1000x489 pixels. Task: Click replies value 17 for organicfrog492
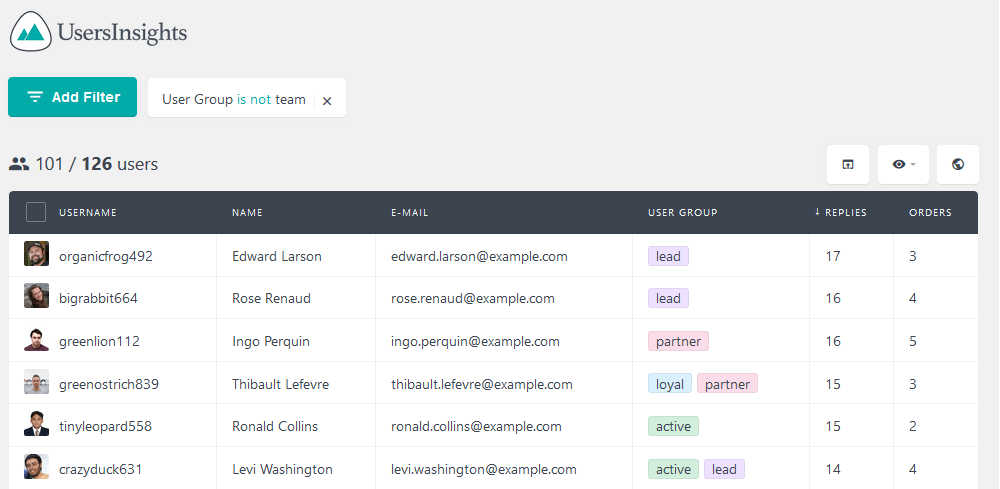pyautogui.click(x=833, y=256)
